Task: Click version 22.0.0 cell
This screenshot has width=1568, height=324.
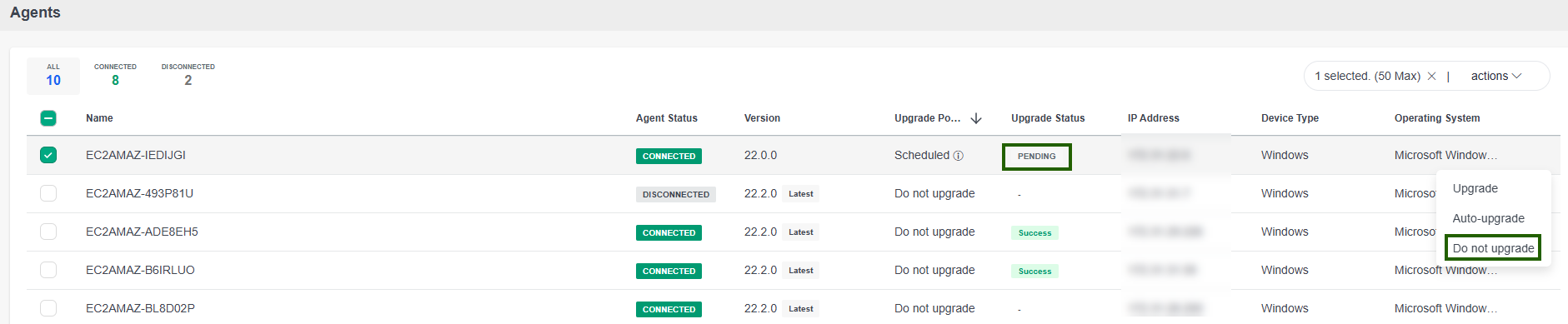Action: (x=760, y=155)
